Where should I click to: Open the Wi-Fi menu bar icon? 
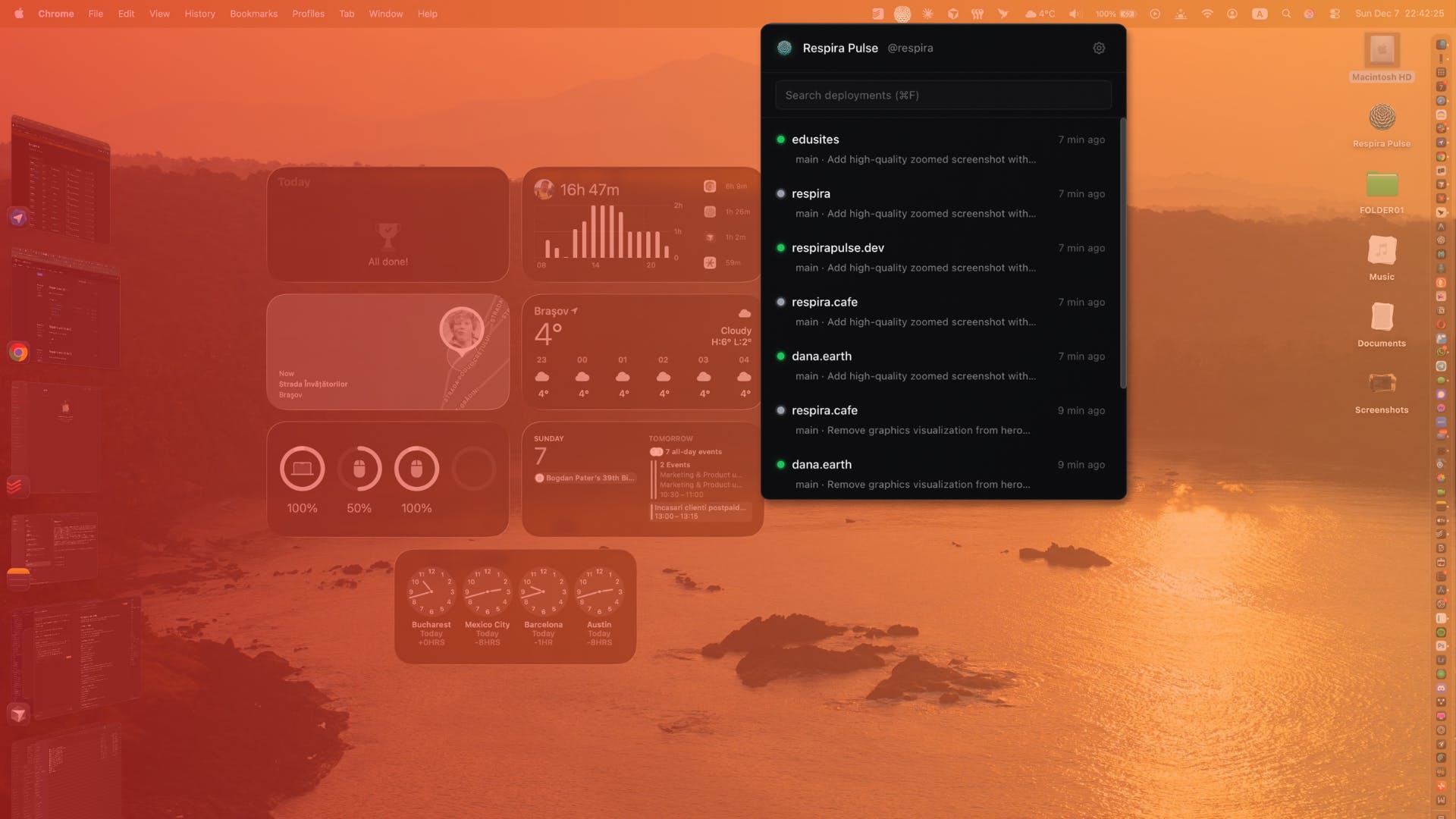[x=1207, y=14]
